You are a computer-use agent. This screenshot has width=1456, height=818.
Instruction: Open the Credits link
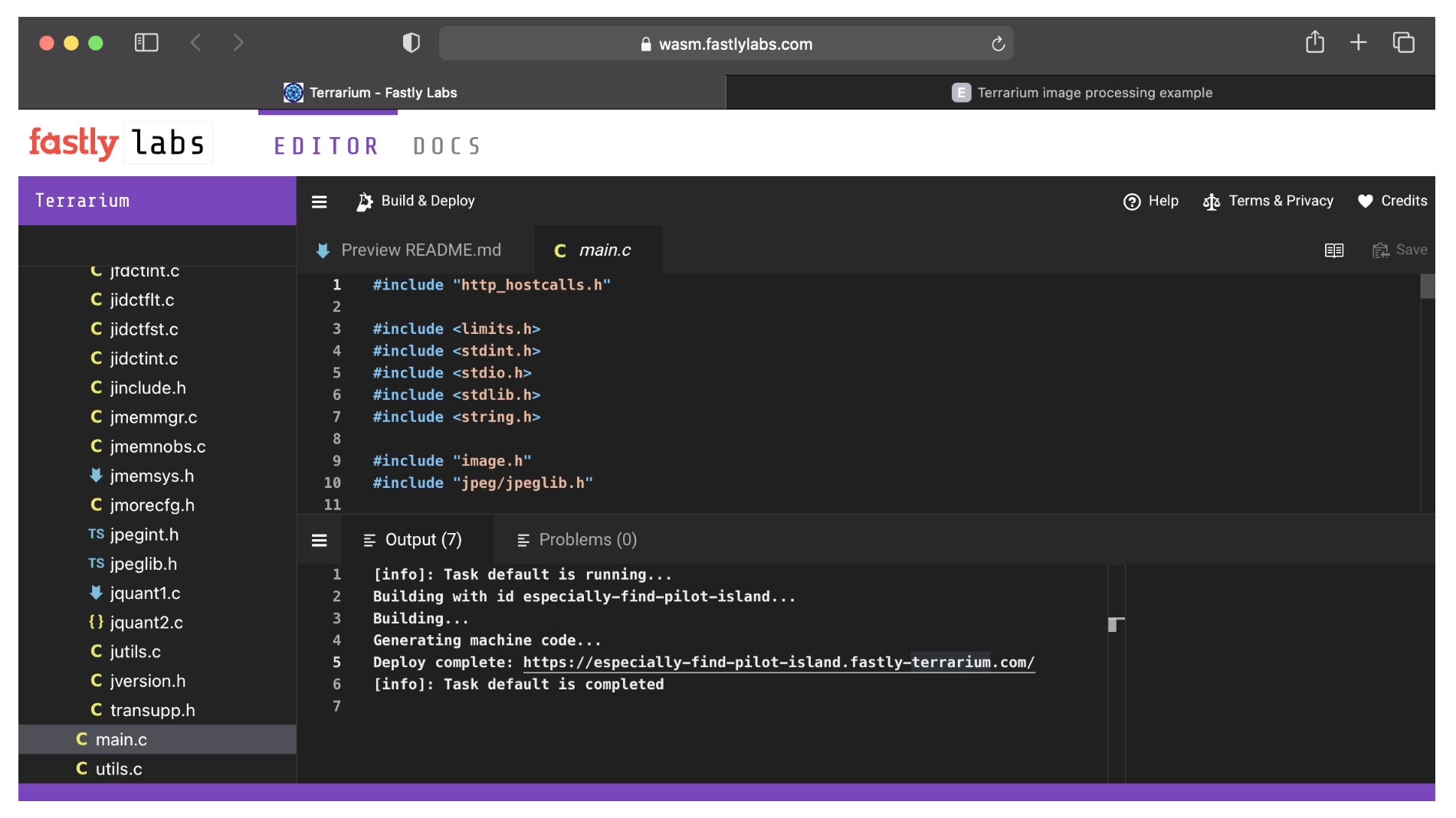point(1392,201)
